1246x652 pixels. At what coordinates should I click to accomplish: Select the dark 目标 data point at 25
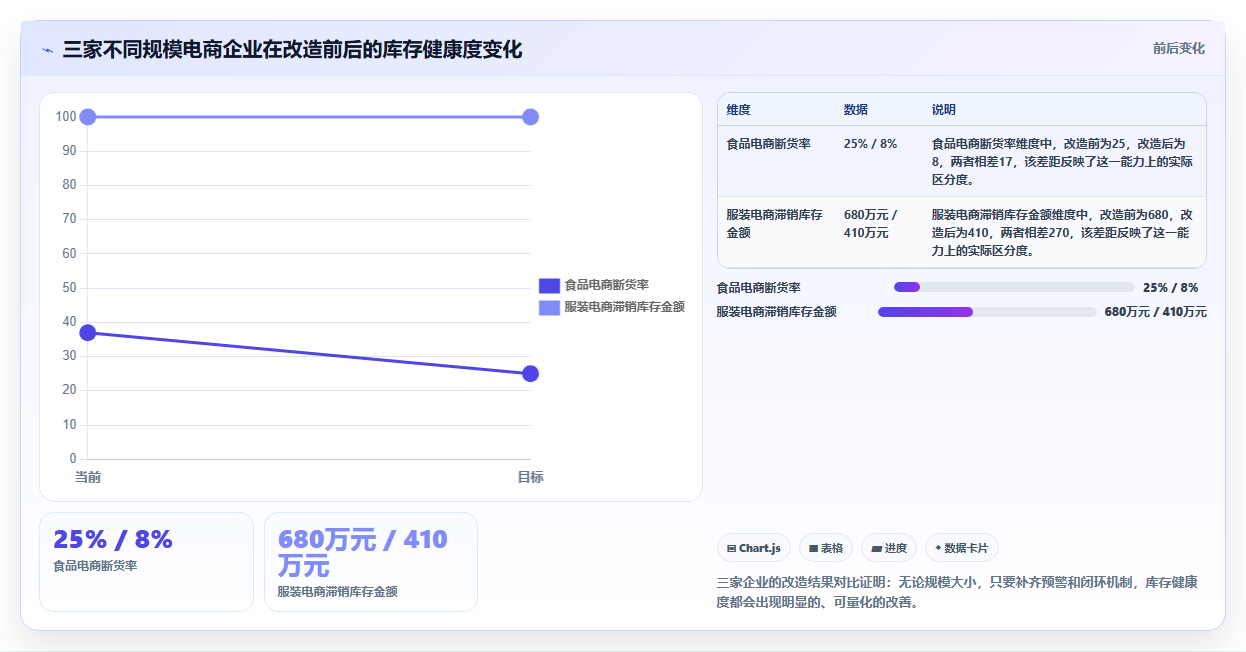coord(530,374)
